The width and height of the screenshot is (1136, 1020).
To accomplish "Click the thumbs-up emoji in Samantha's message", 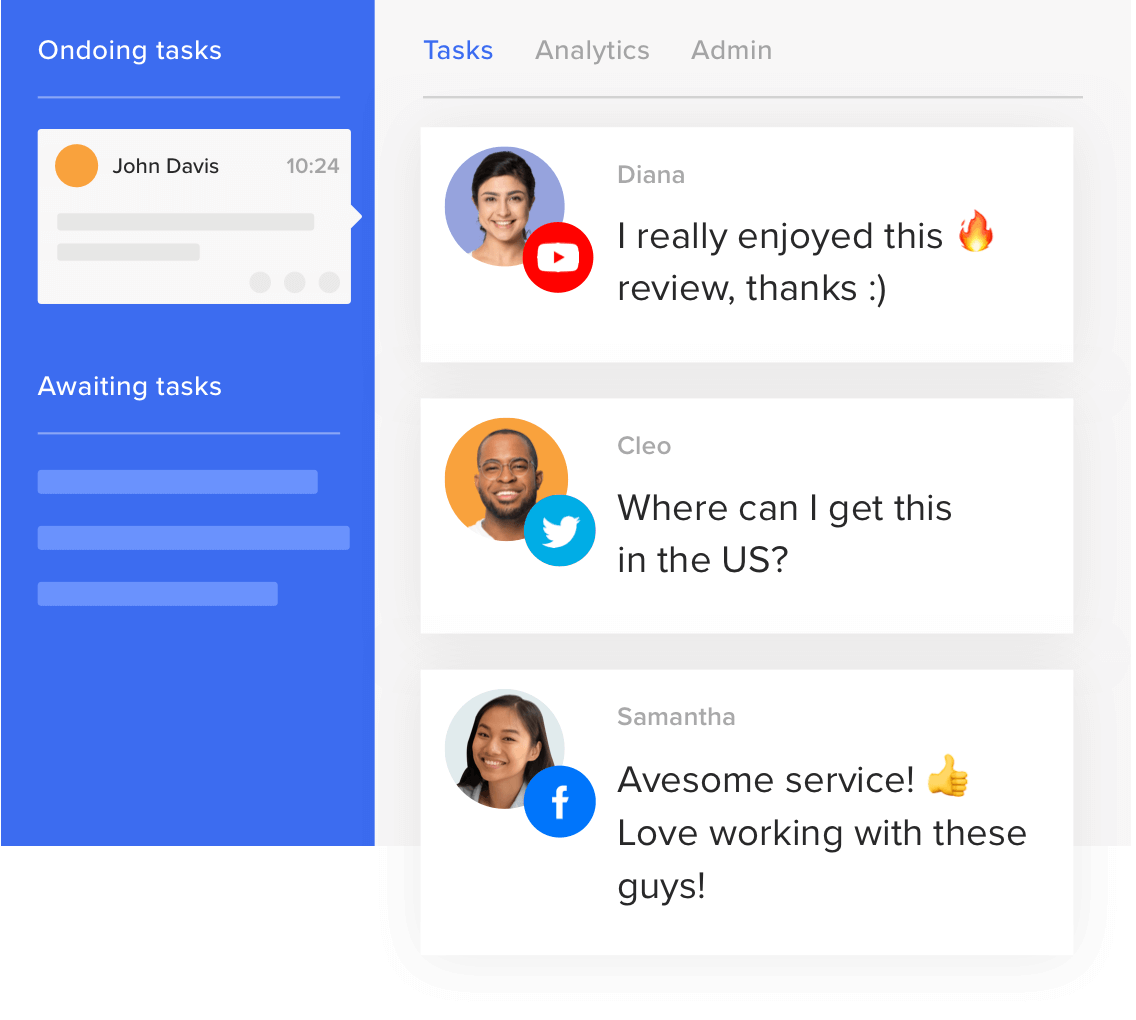I will click(947, 777).
